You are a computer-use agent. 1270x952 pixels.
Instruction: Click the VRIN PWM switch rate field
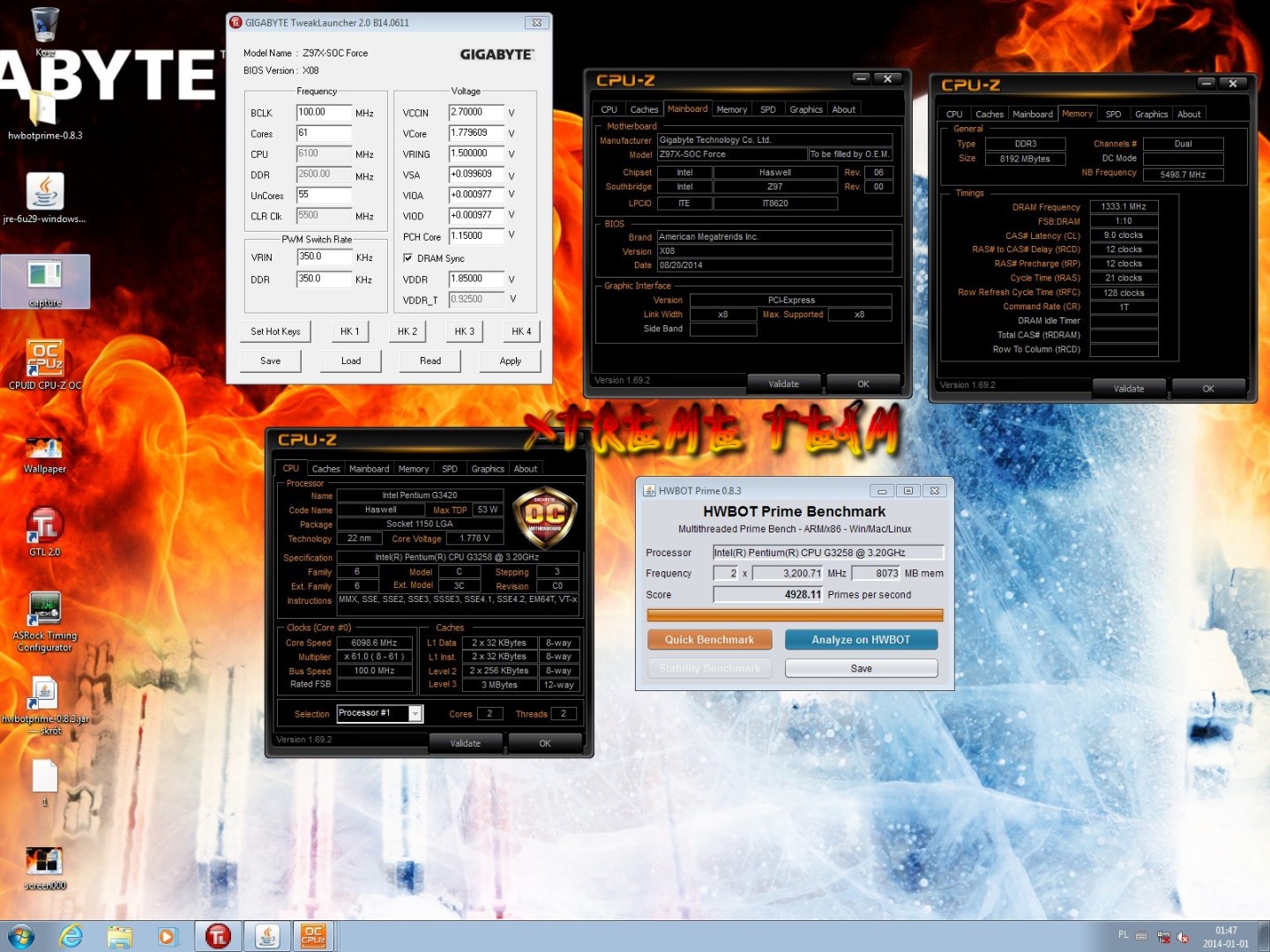pyautogui.click(x=324, y=257)
